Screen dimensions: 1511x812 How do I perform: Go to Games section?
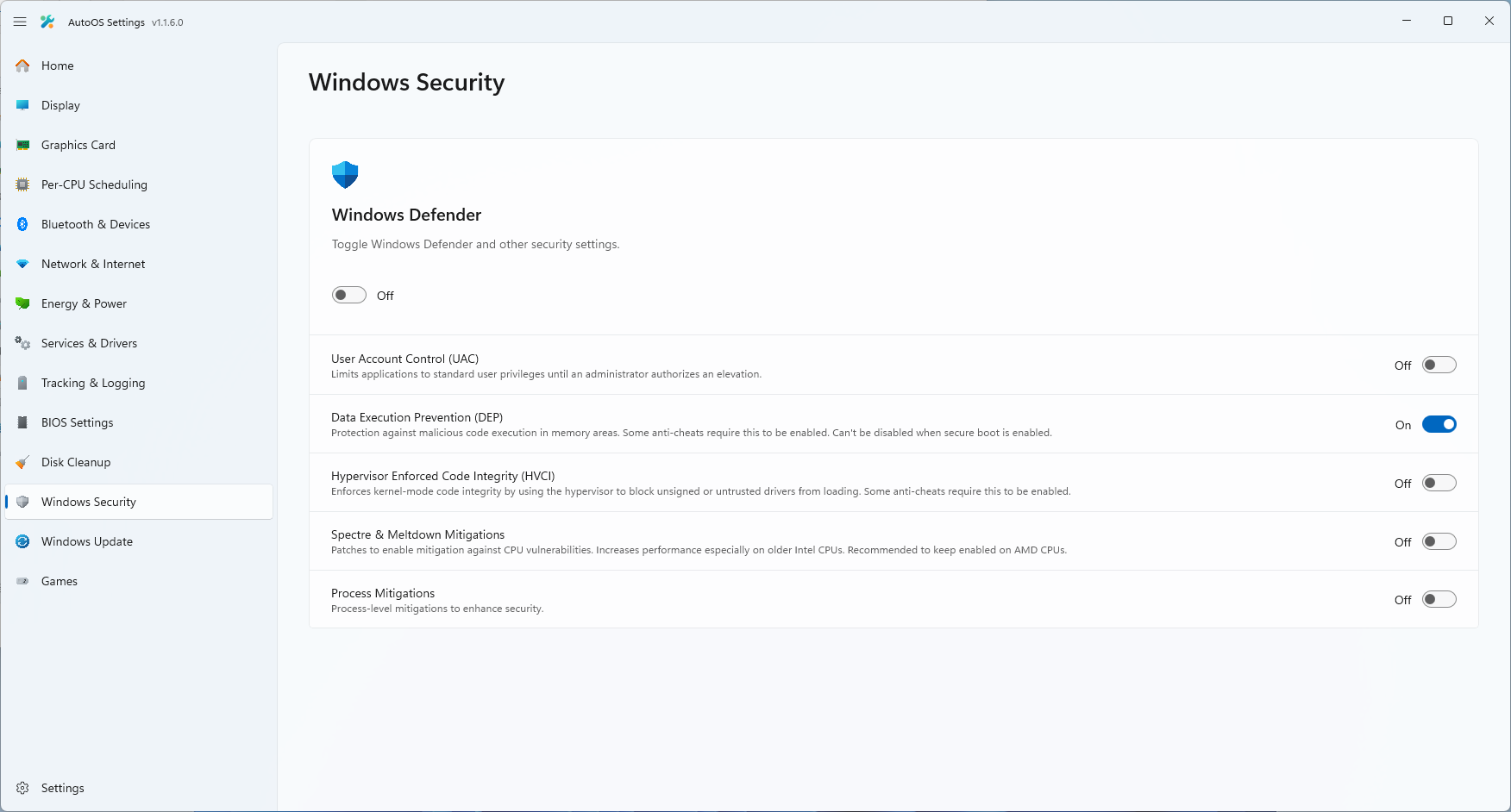pyautogui.click(x=139, y=581)
